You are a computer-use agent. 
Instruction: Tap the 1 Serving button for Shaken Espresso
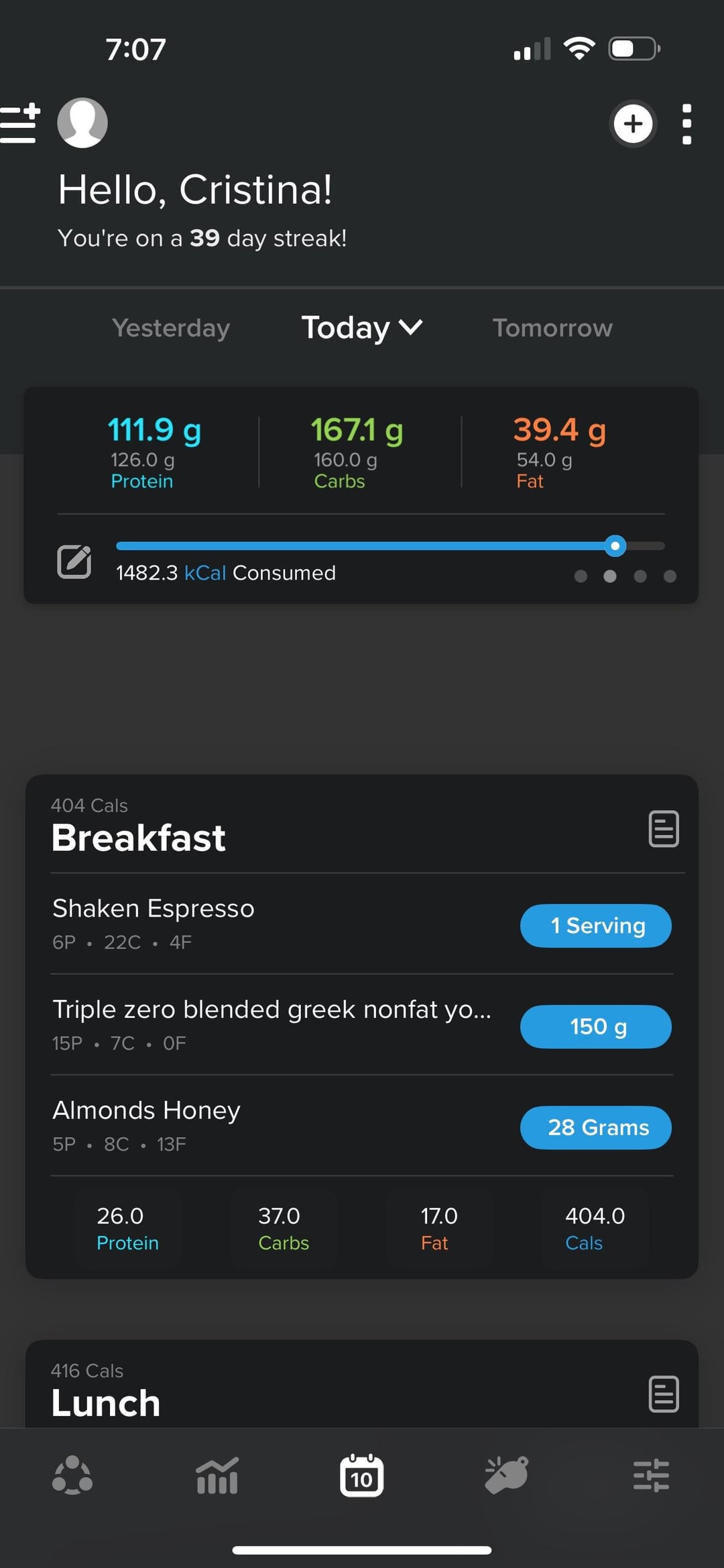[595, 926]
